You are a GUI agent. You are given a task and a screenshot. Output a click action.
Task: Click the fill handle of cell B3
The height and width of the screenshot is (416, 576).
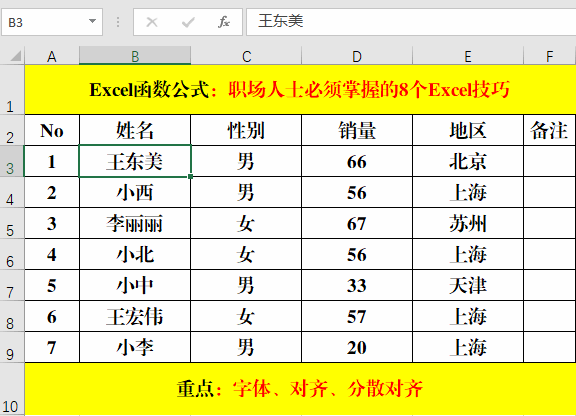(190, 176)
